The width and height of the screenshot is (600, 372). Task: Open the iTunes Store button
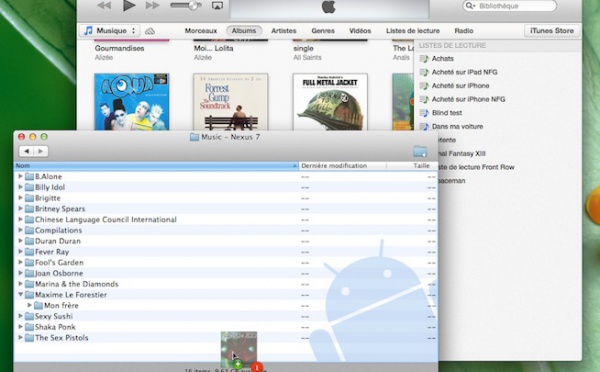552,31
